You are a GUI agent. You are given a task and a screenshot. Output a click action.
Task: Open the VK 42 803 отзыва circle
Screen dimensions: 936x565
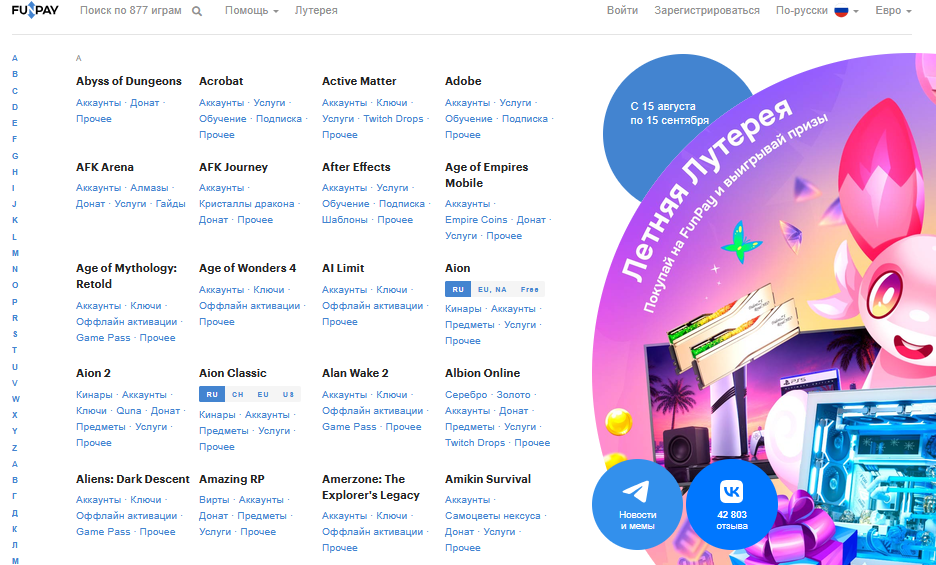[x=731, y=504]
